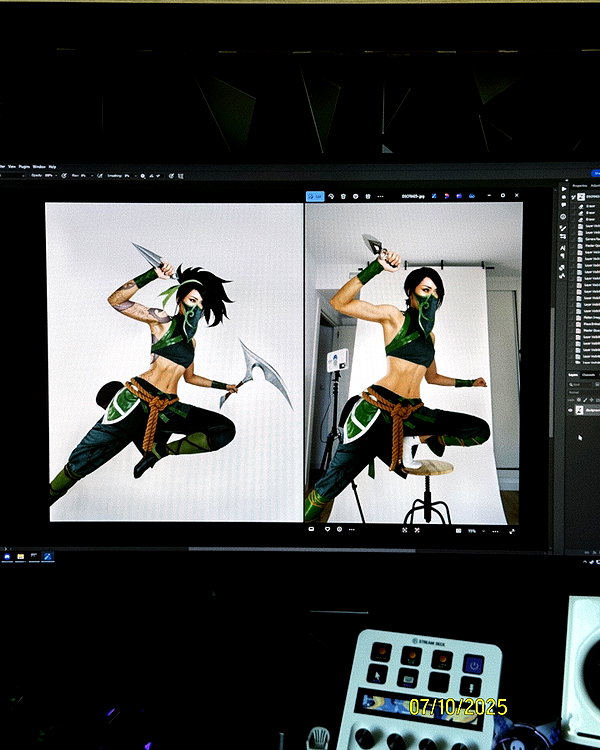Open the bottom-left more options in Photos
This screenshot has height=750, width=600.
coord(352,529)
